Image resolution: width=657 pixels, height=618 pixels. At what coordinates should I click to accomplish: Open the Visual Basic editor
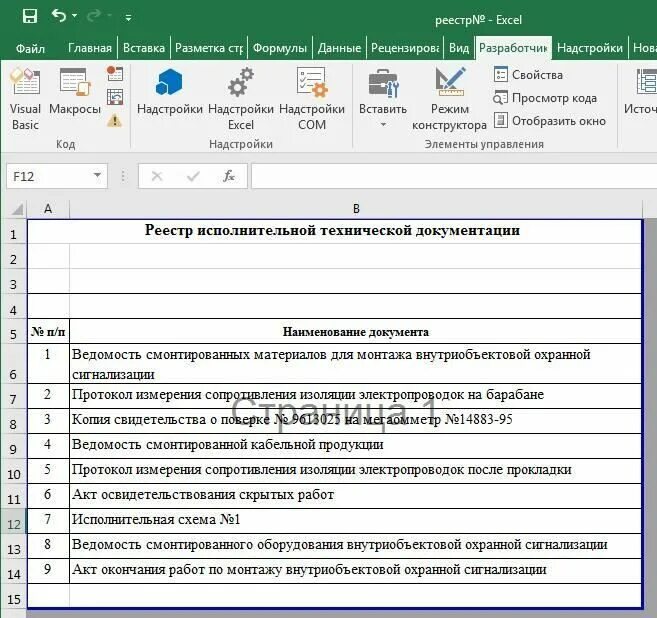(25, 99)
